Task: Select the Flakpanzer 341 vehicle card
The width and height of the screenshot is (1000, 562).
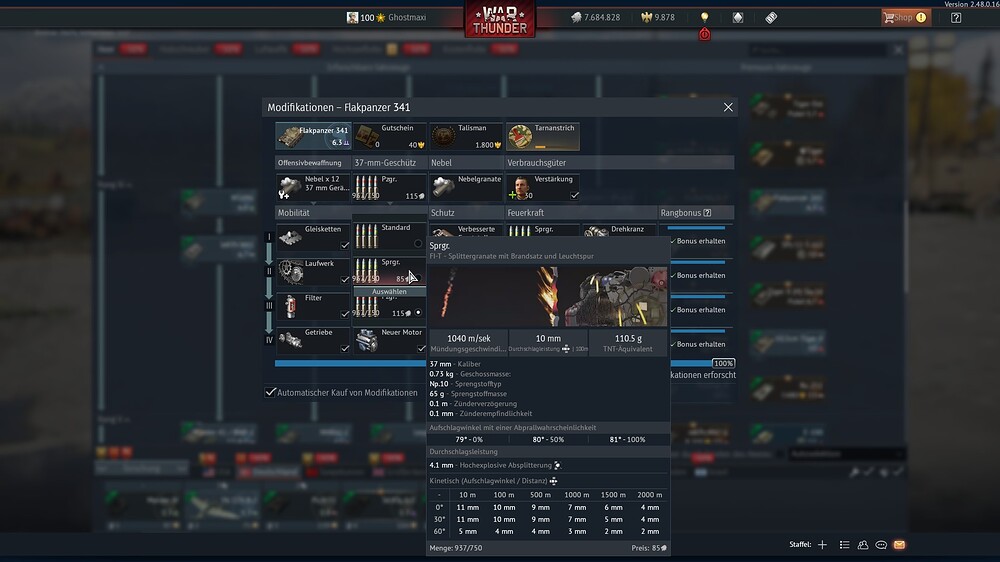Action: (313, 136)
